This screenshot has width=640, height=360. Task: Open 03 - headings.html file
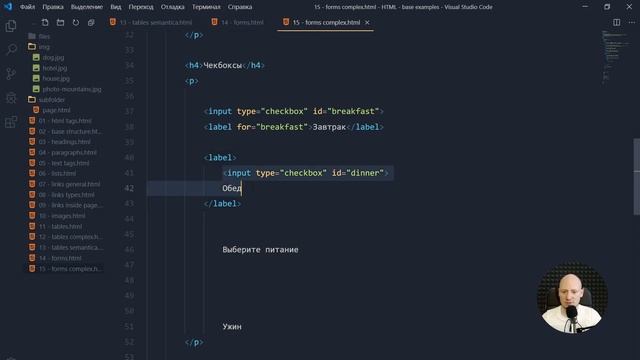point(64,142)
